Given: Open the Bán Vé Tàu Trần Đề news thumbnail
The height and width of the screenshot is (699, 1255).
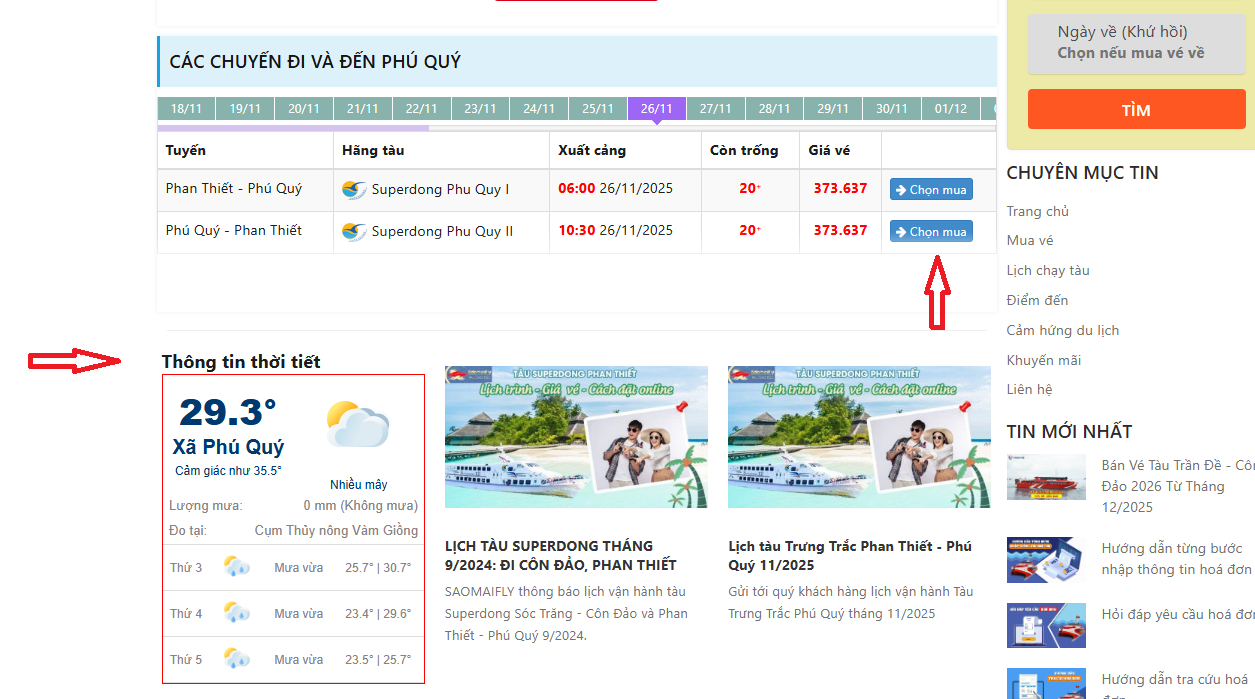Looking at the screenshot, I should click(x=1046, y=478).
